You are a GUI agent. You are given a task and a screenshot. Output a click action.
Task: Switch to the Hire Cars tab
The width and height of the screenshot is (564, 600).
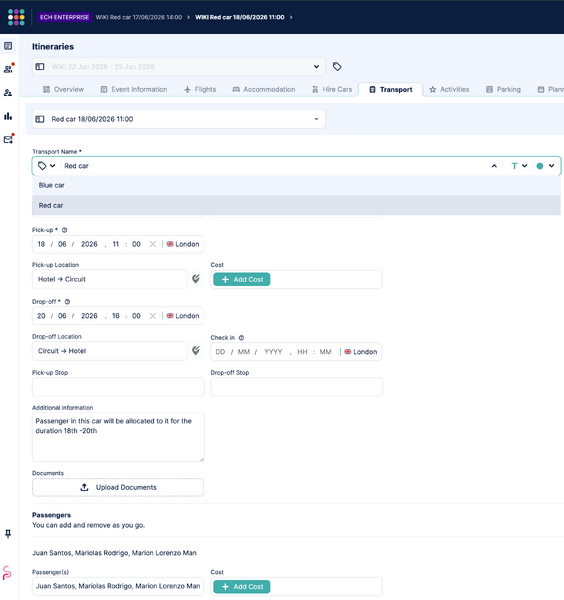(x=332, y=89)
